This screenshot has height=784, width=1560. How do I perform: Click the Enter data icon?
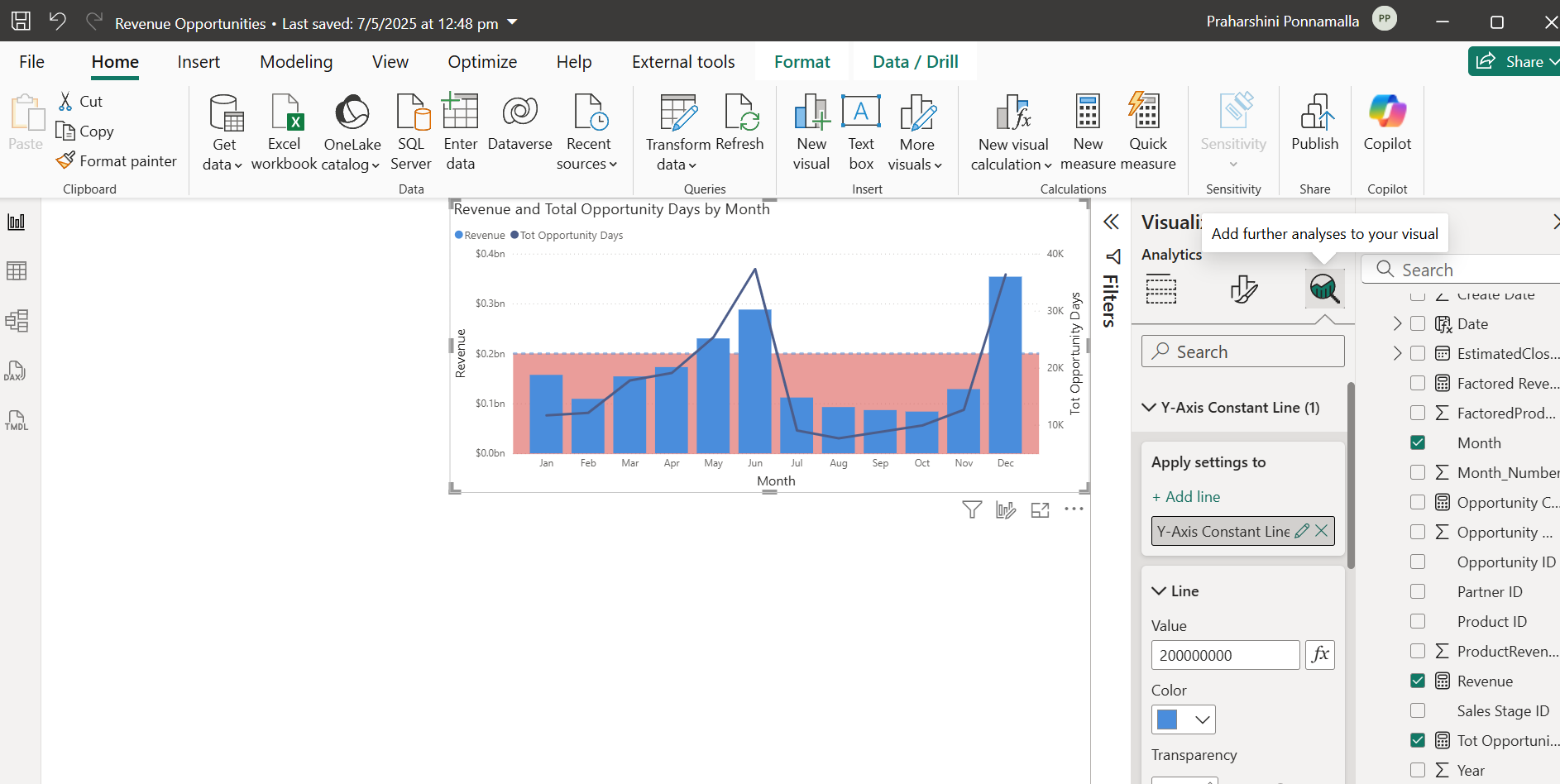point(461,112)
